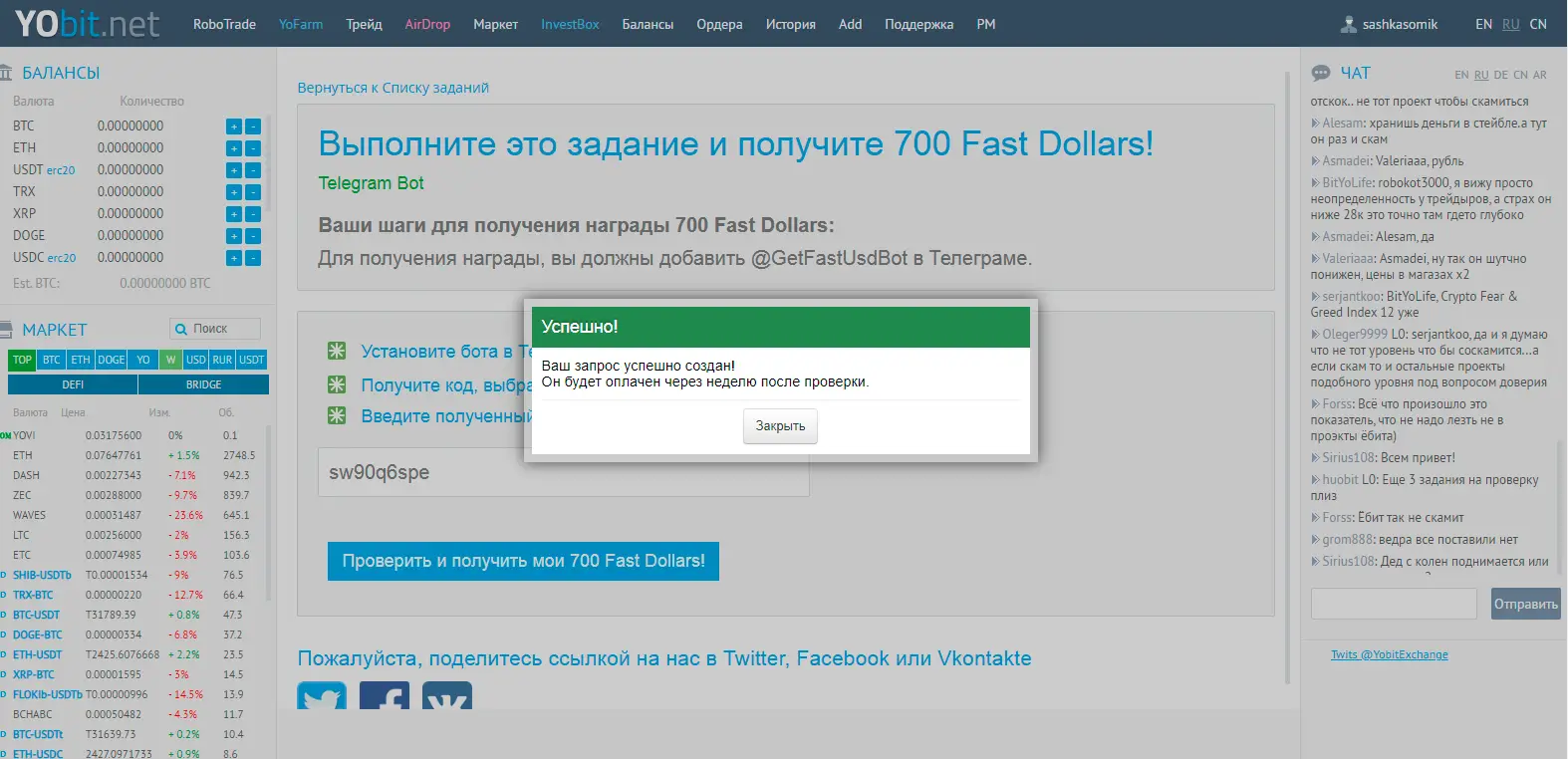Click the bank icon next to БАЛАНСЫ

pyautogui.click(x=6, y=73)
